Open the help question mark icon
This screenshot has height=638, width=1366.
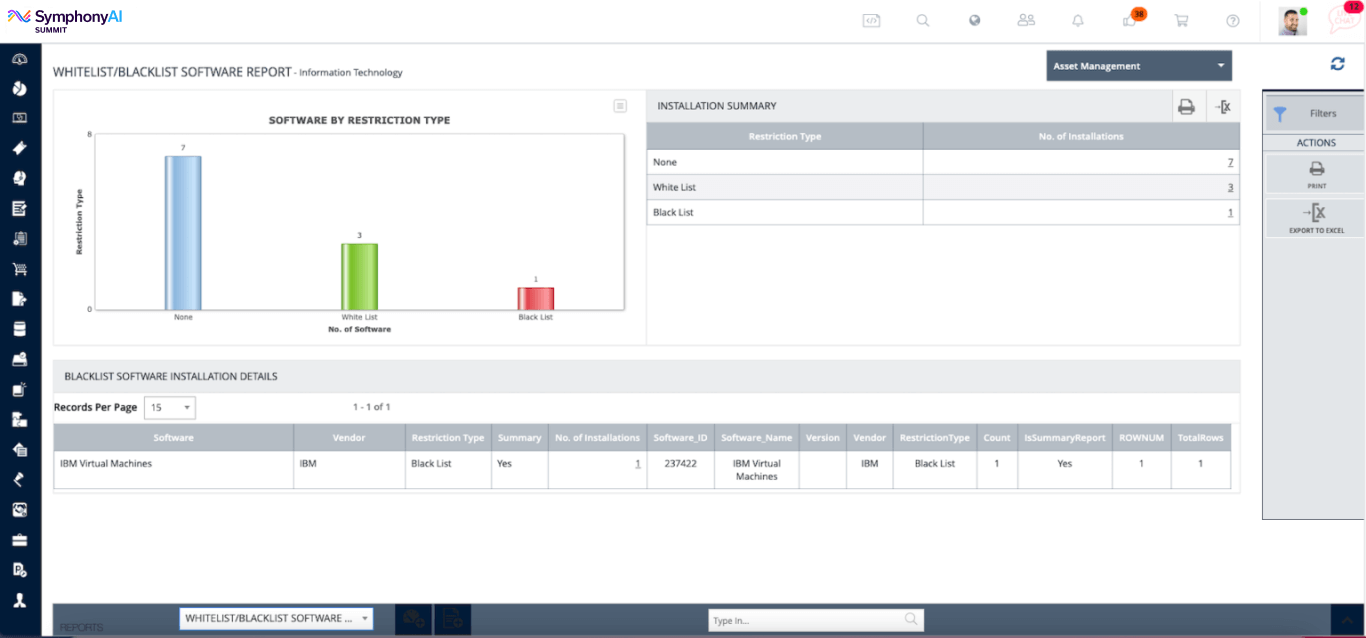click(1233, 20)
